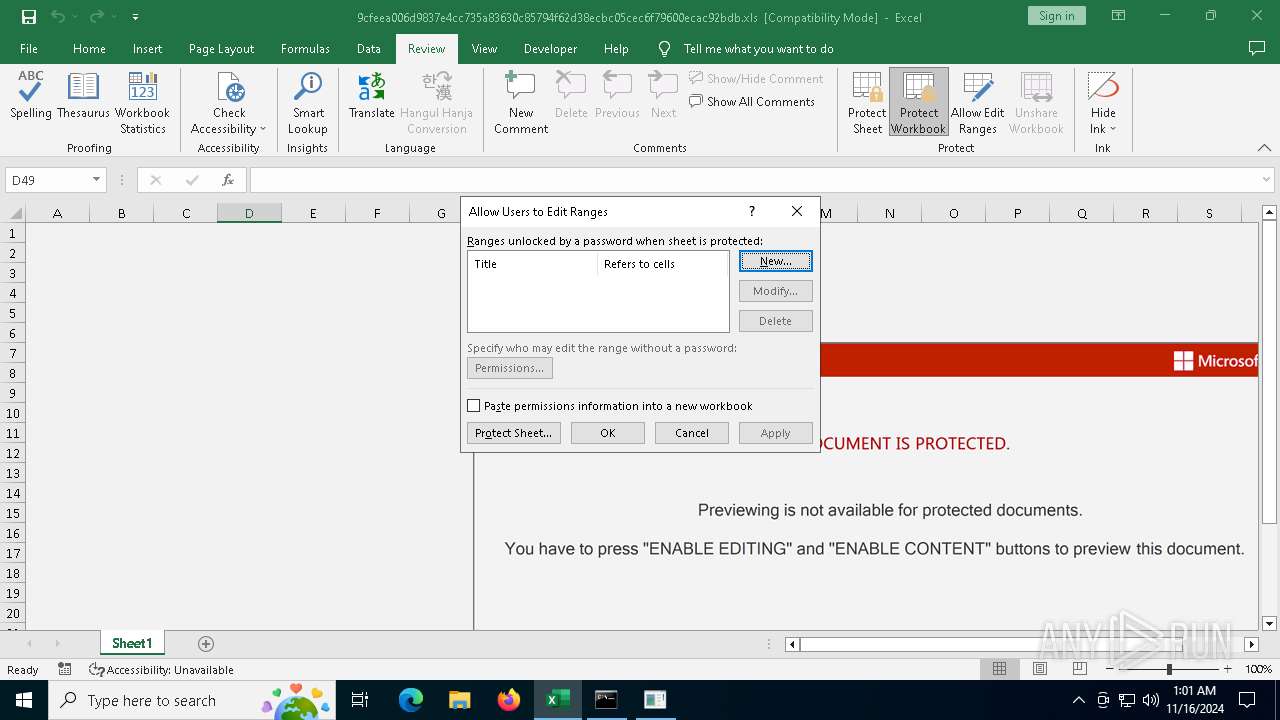1280x720 pixels.
Task: Switch to the Formulas tab
Action: click(x=305, y=48)
